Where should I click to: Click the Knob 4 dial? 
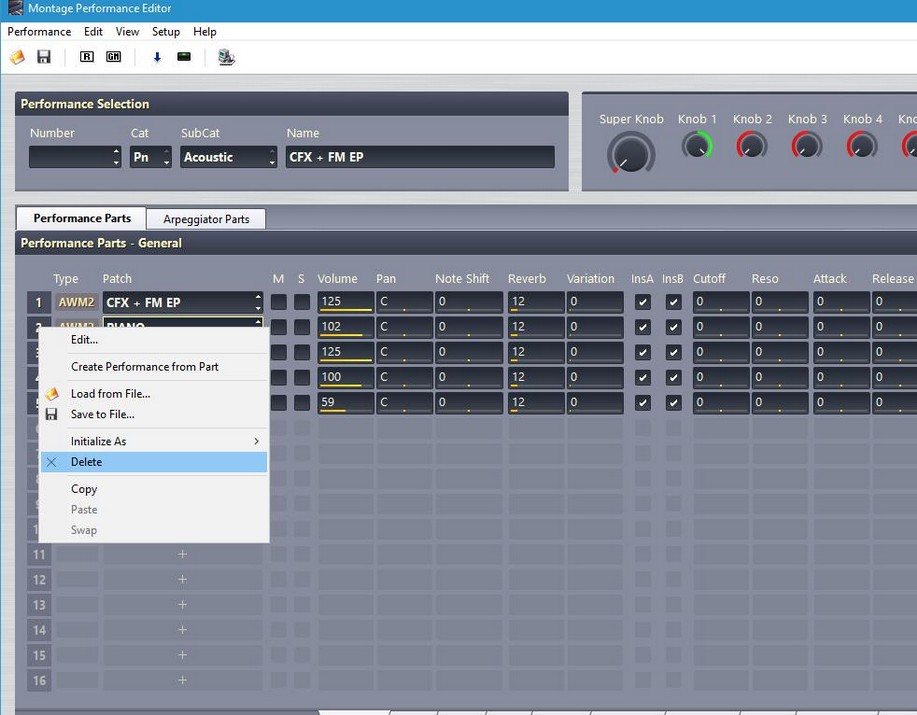(x=861, y=145)
